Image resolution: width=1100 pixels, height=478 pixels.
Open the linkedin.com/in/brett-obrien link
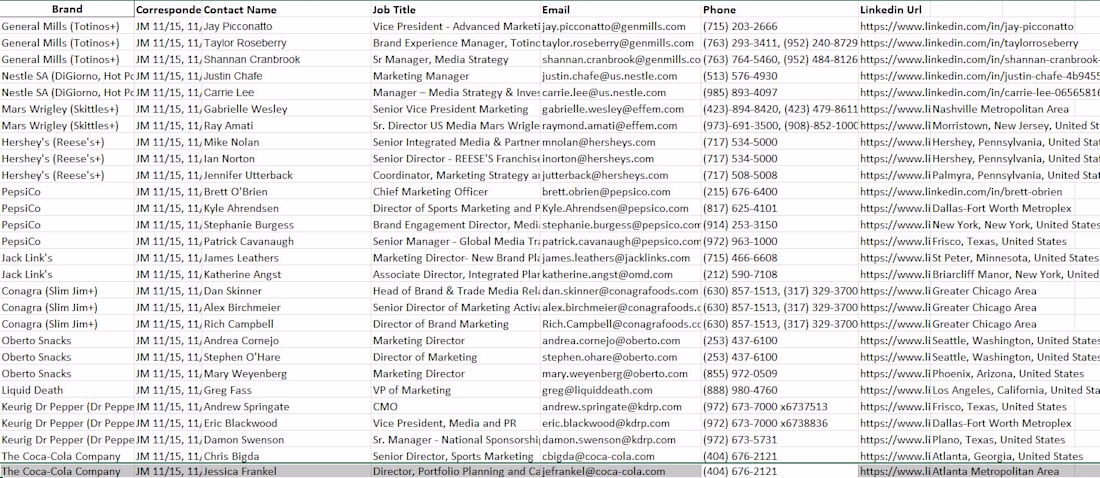pos(960,192)
